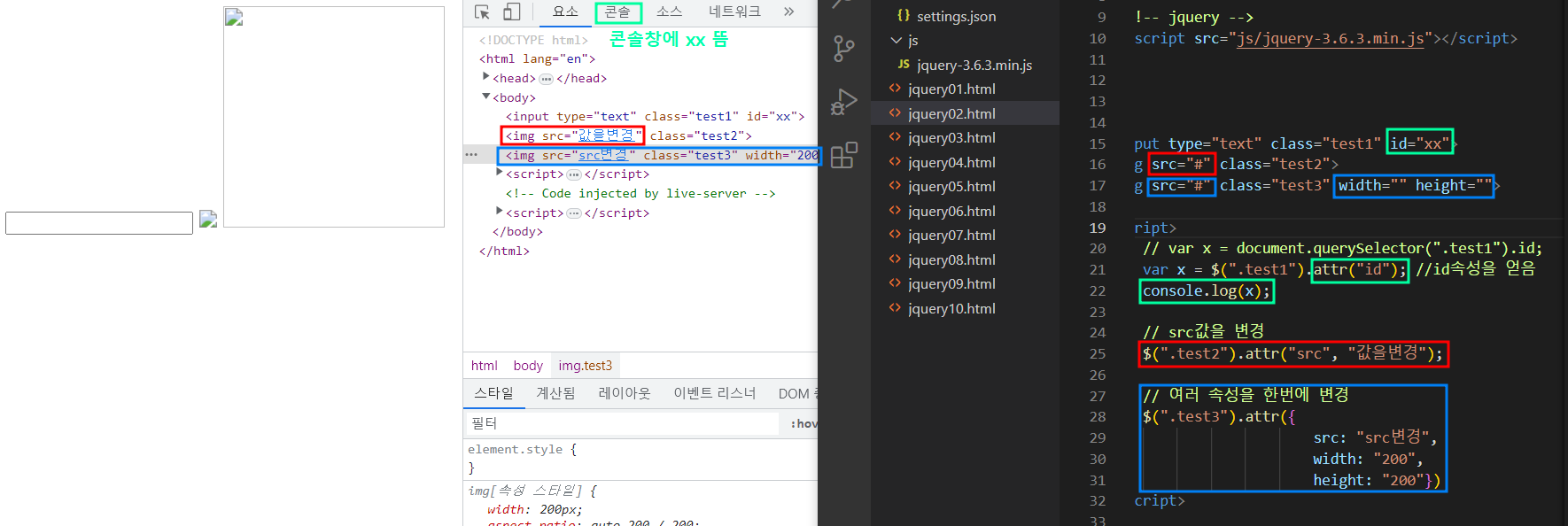Open the 소스 (Sources) tab
Viewport: 1568px width, 526px height.
[x=669, y=12]
